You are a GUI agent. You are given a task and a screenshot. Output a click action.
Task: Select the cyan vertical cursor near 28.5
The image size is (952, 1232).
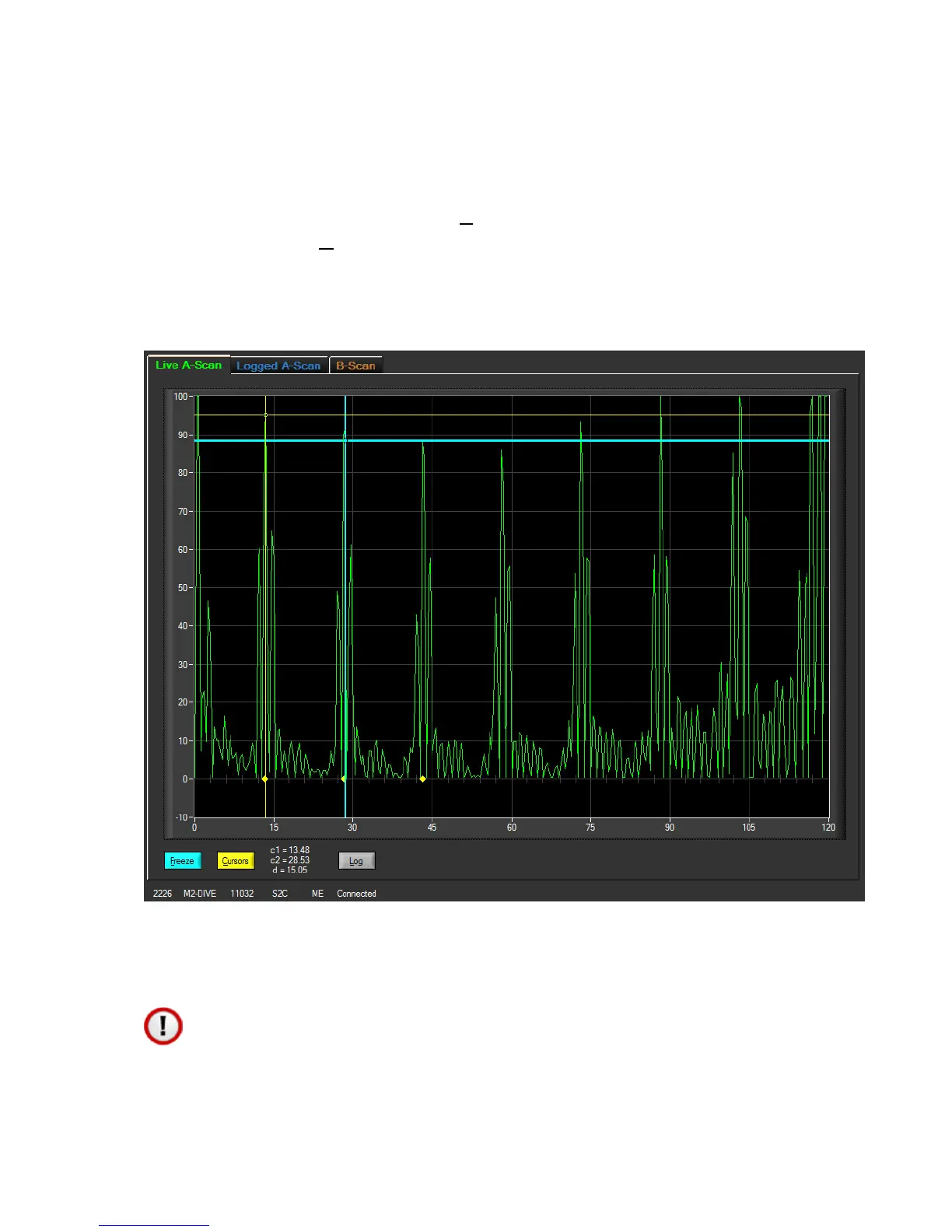345,607
